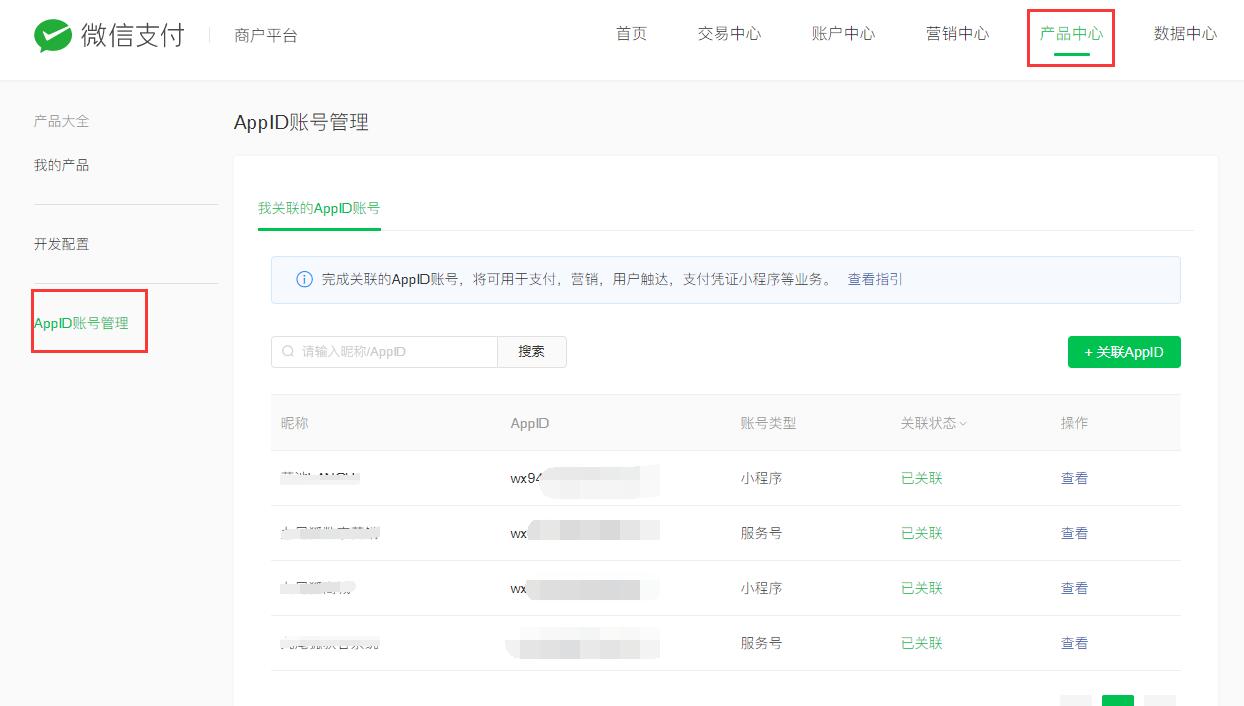Click the 产品大全 sidebar heading
1244x706 pixels.
(61, 121)
